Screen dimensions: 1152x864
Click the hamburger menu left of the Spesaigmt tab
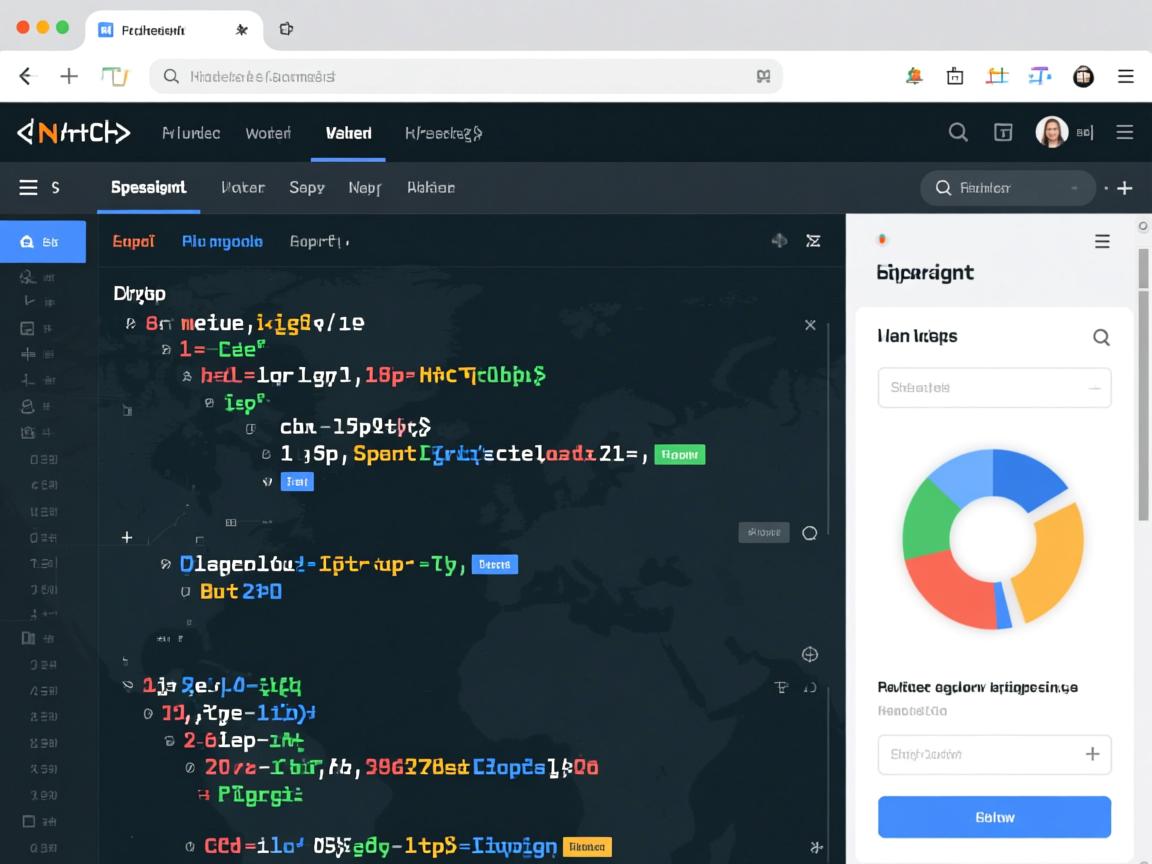pyautogui.click(x=28, y=188)
